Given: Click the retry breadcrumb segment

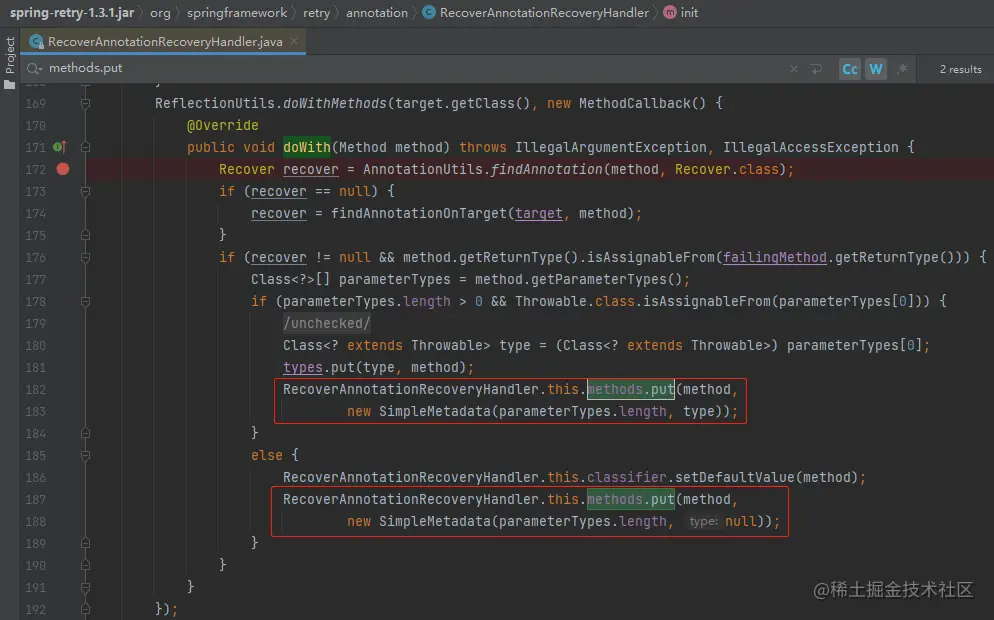Looking at the screenshot, I should 316,13.
